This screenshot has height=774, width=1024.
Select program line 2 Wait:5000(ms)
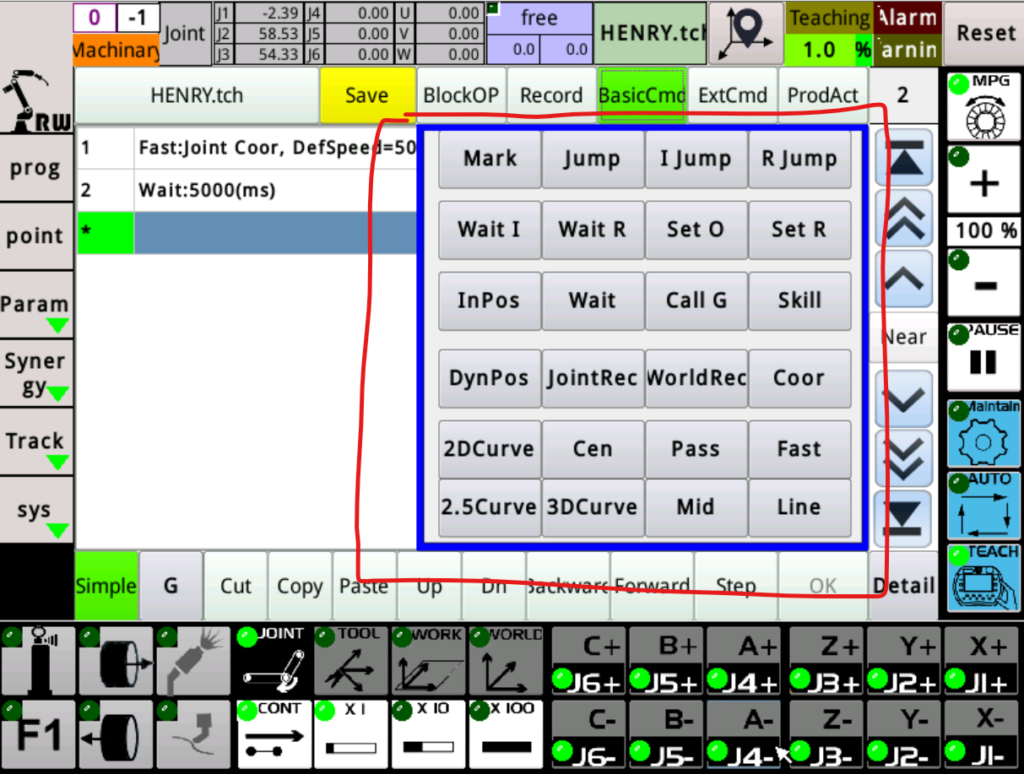[275, 190]
